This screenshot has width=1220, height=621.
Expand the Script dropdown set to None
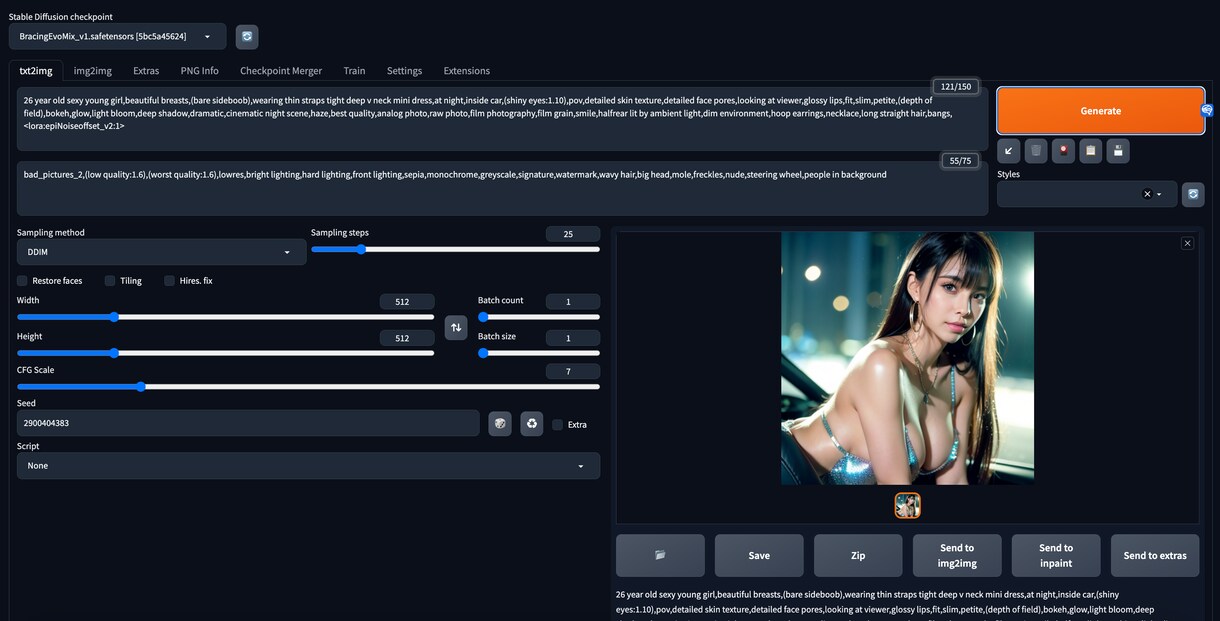point(309,466)
